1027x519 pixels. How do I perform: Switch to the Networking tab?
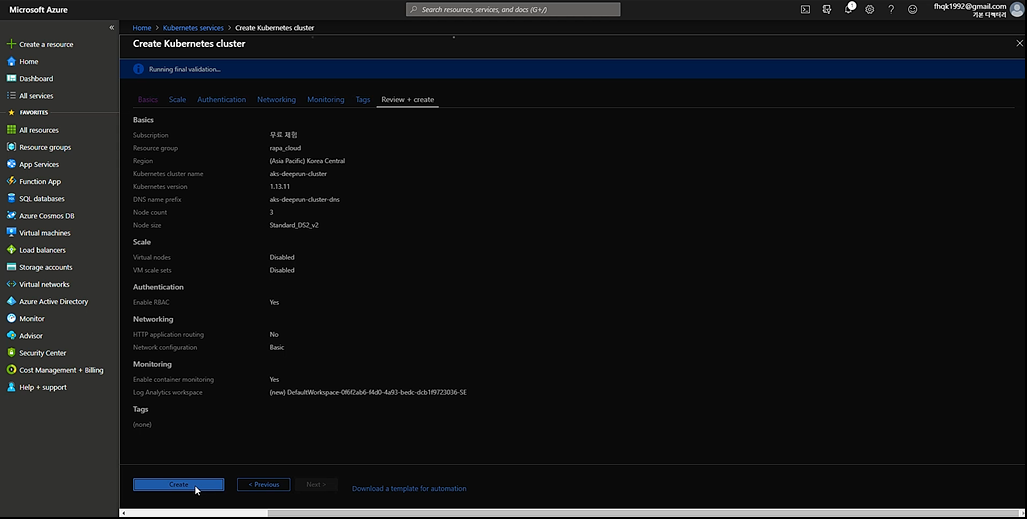[x=276, y=100]
